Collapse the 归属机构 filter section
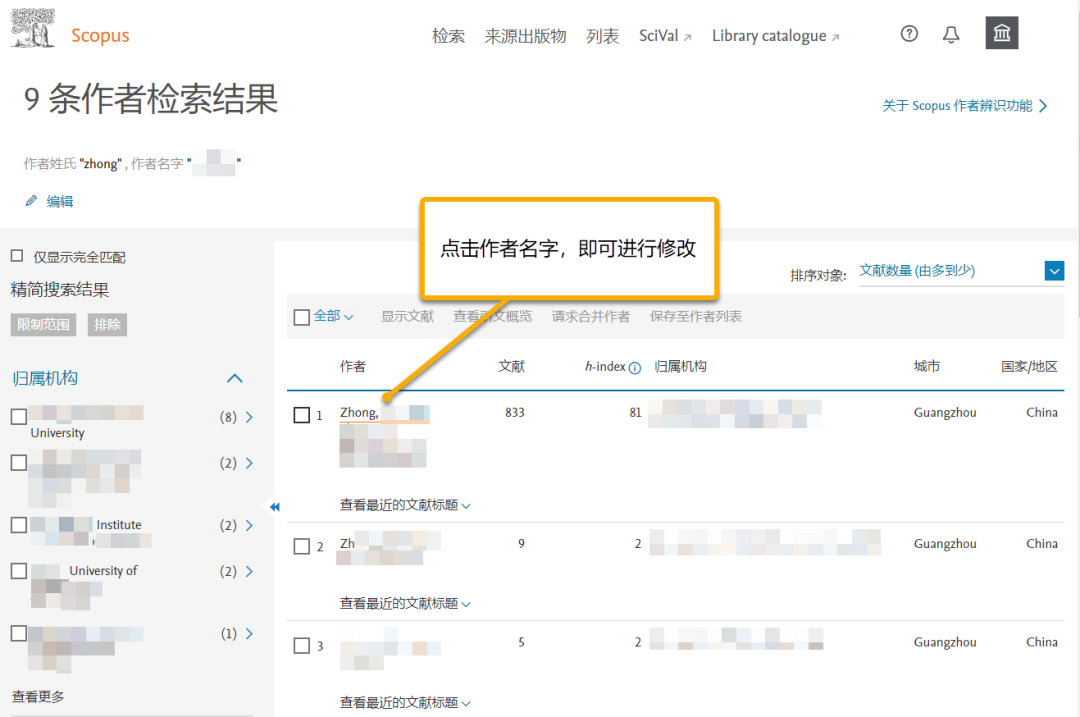The width and height of the screenshot is (1080, 717). (x=234, y=378)
